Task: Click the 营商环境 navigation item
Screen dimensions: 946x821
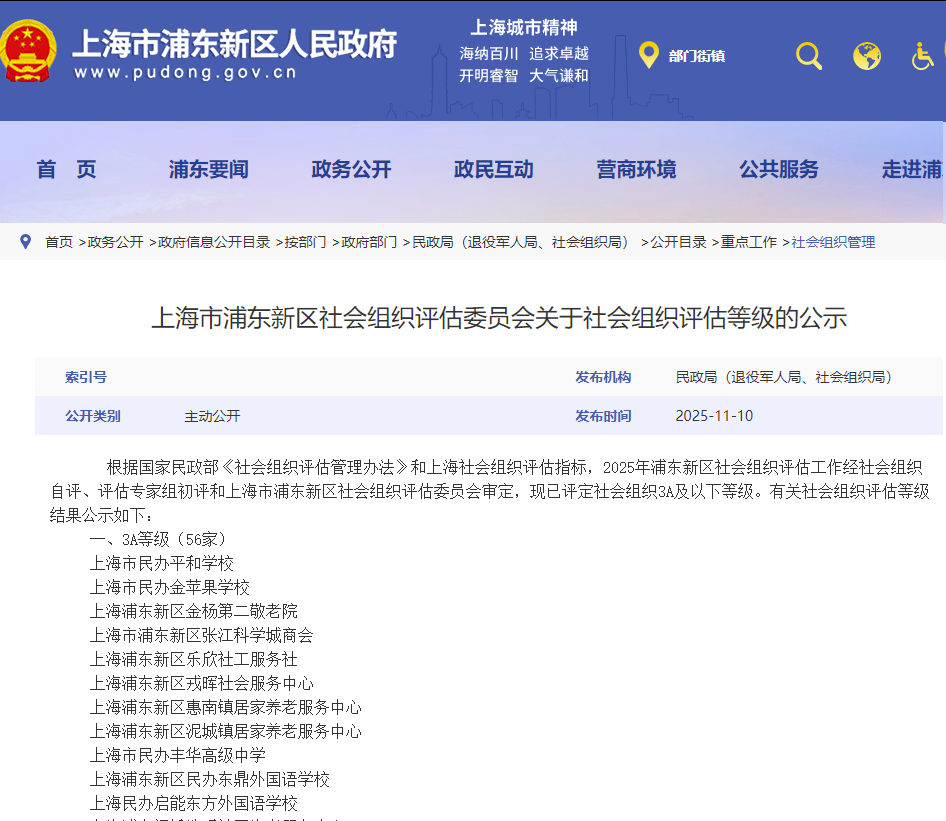Action: pos(636,171)
